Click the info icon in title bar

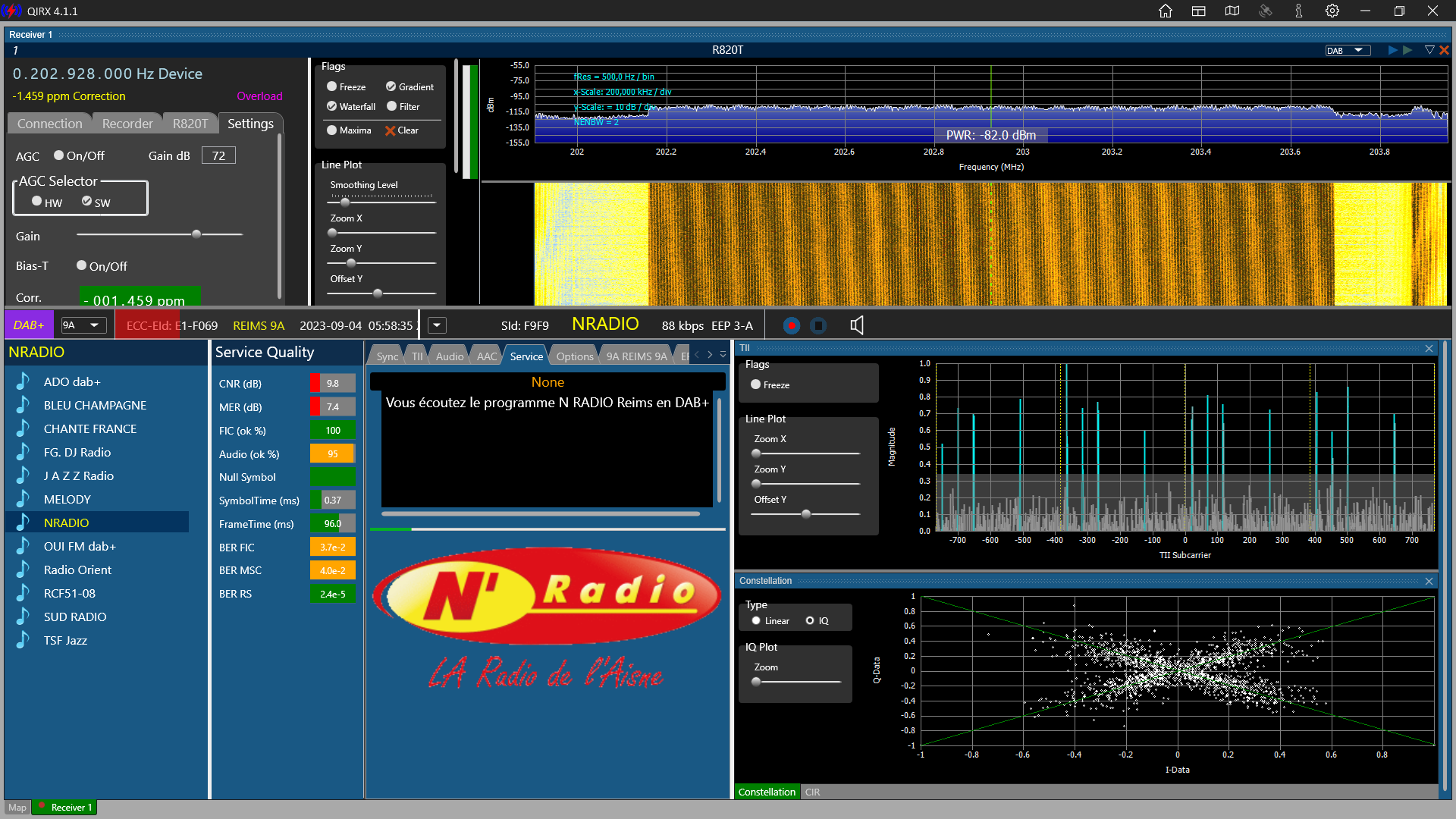(1299, 11)
